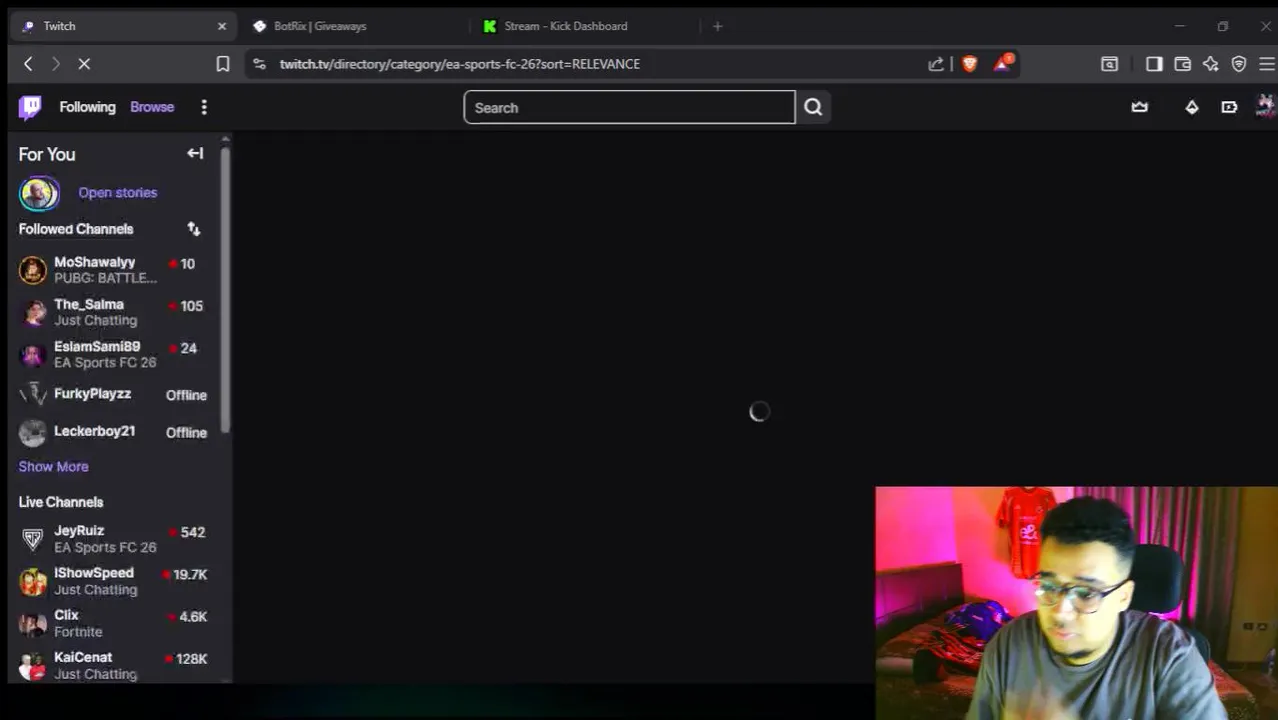1278x720 pixels.
Task: Focus the Twitch search field
Action: tap(629, 107)
